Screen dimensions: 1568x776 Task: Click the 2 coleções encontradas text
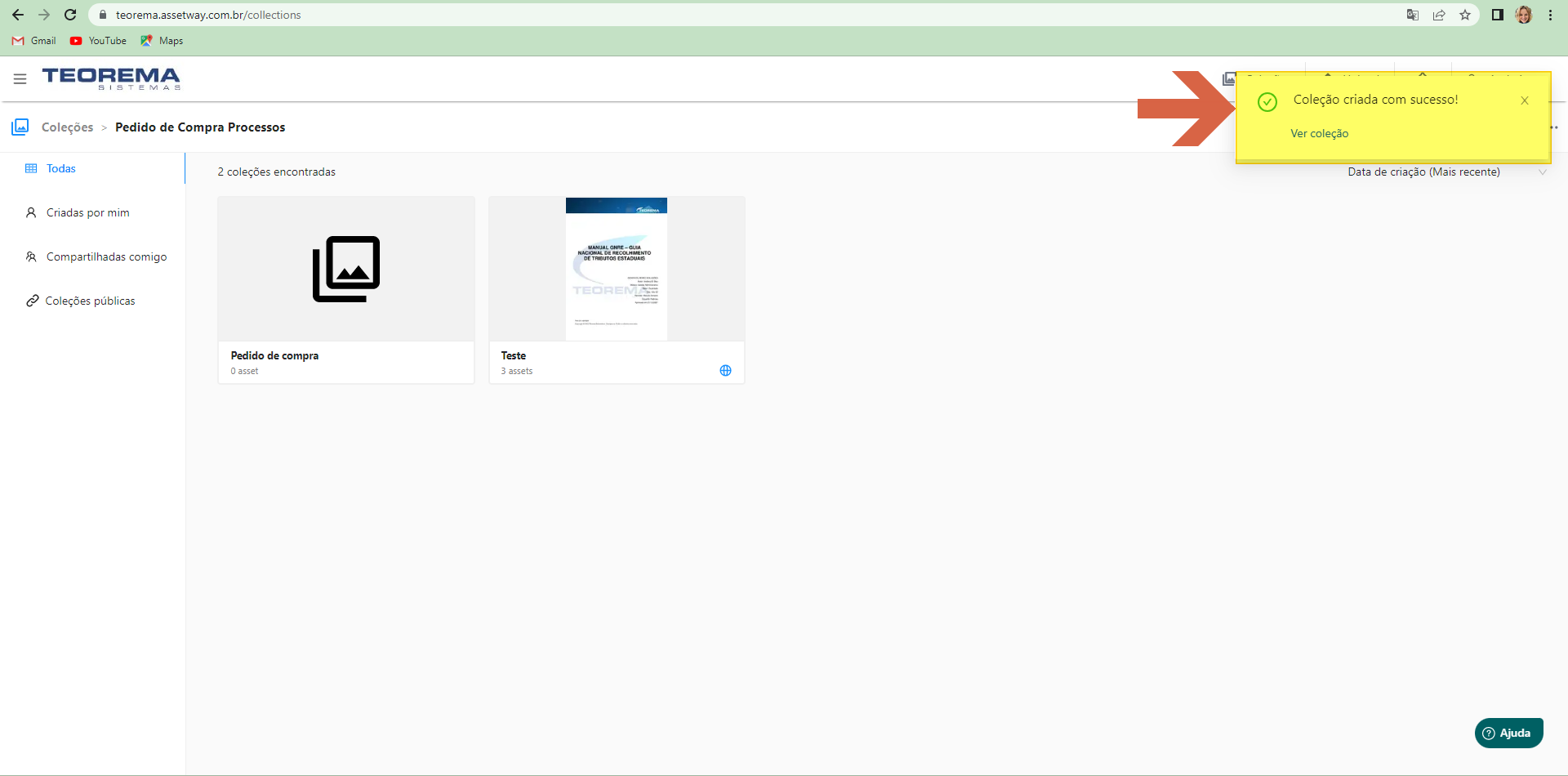[x=277, y=172]
